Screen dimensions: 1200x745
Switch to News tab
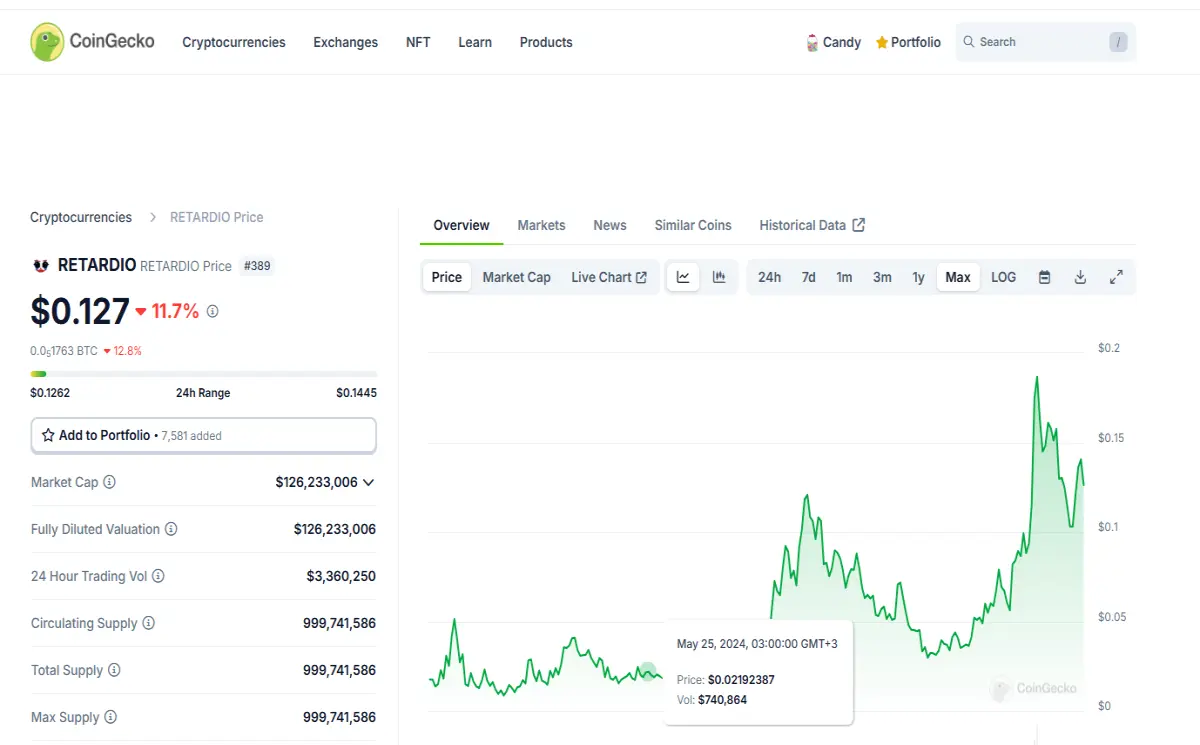pos(610,225)
